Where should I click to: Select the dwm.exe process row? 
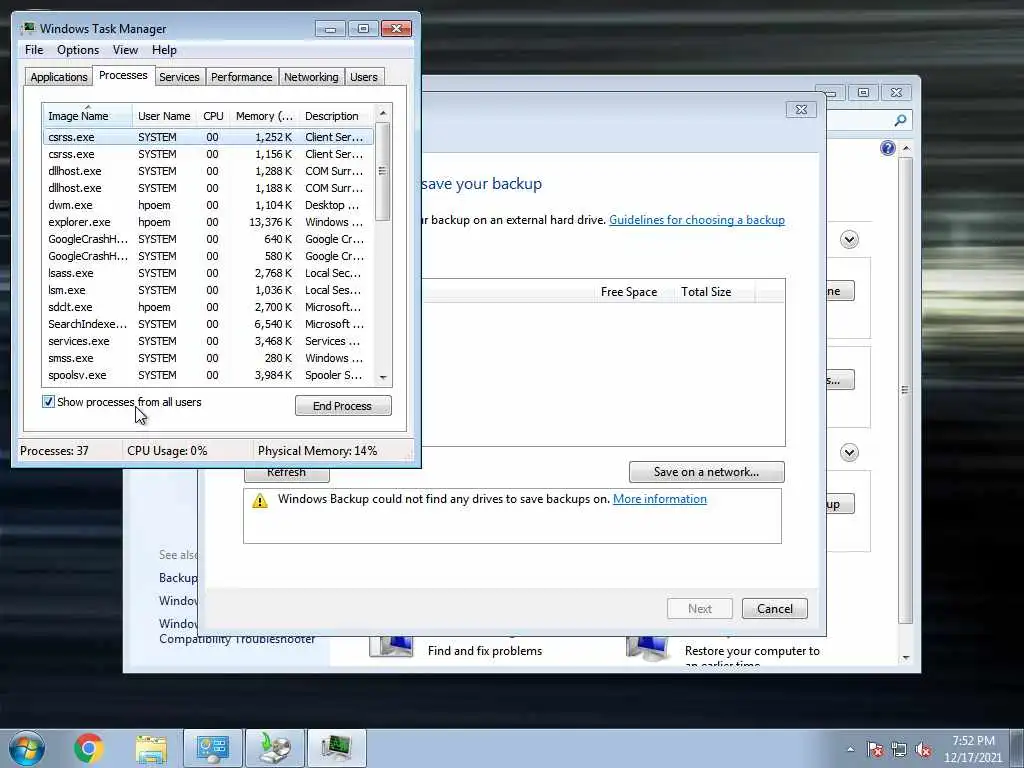[208, 205]
